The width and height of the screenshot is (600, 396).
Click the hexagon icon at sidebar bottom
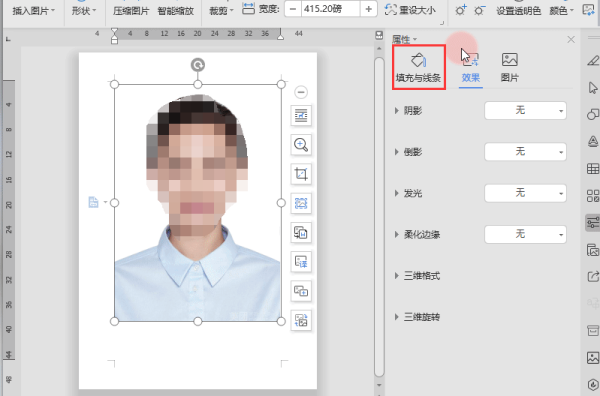(x=593, y=385)
